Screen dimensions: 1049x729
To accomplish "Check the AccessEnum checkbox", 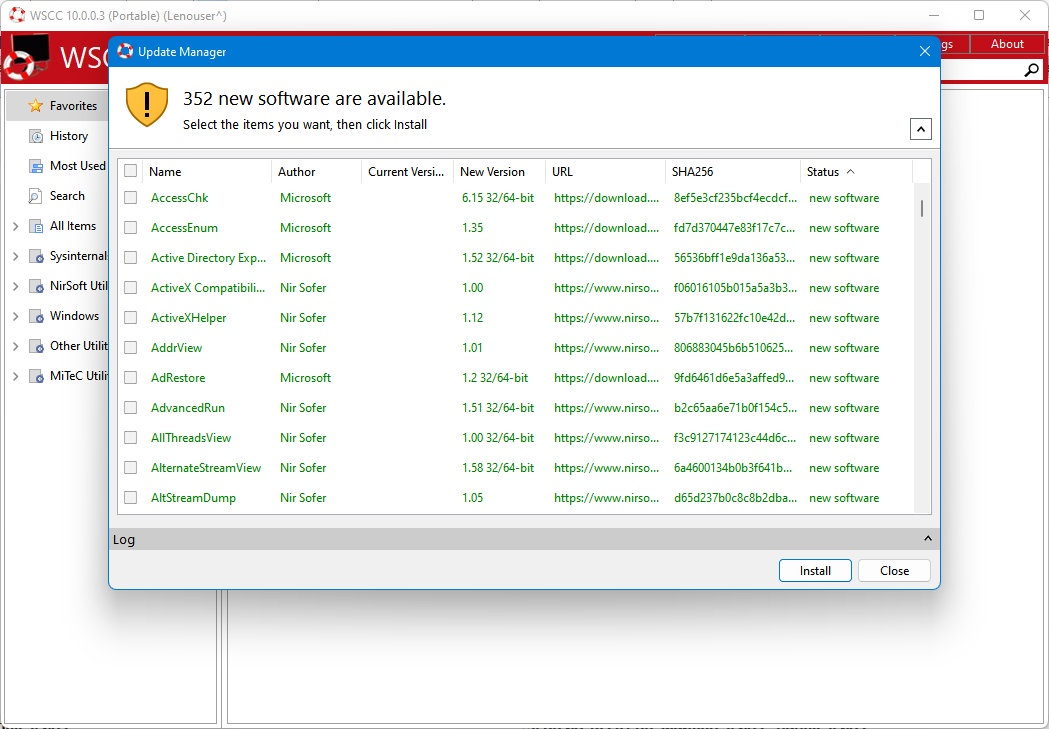I will pyautogui.click(x=130, y=228).
